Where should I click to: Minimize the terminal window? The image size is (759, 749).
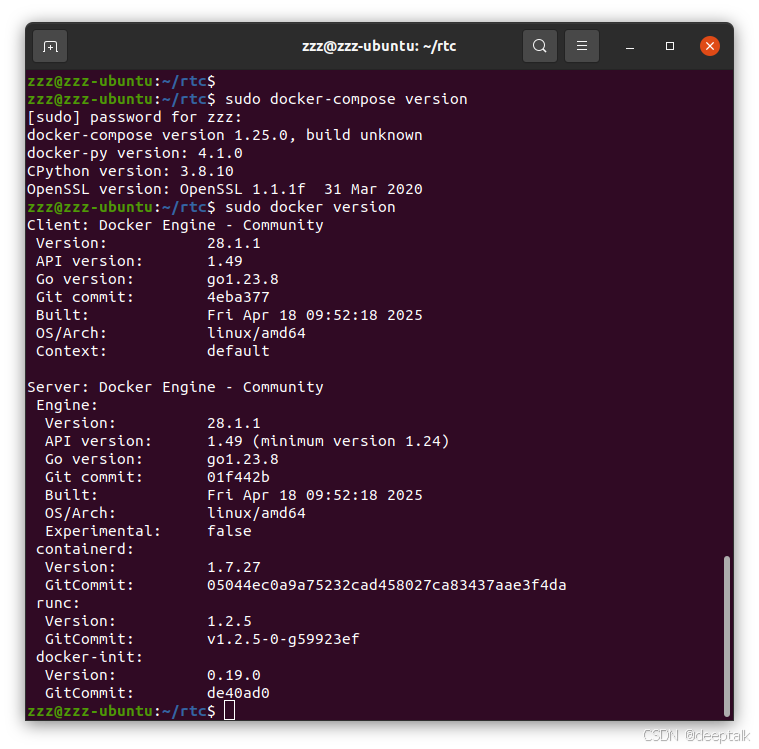[x=630, y=46]
